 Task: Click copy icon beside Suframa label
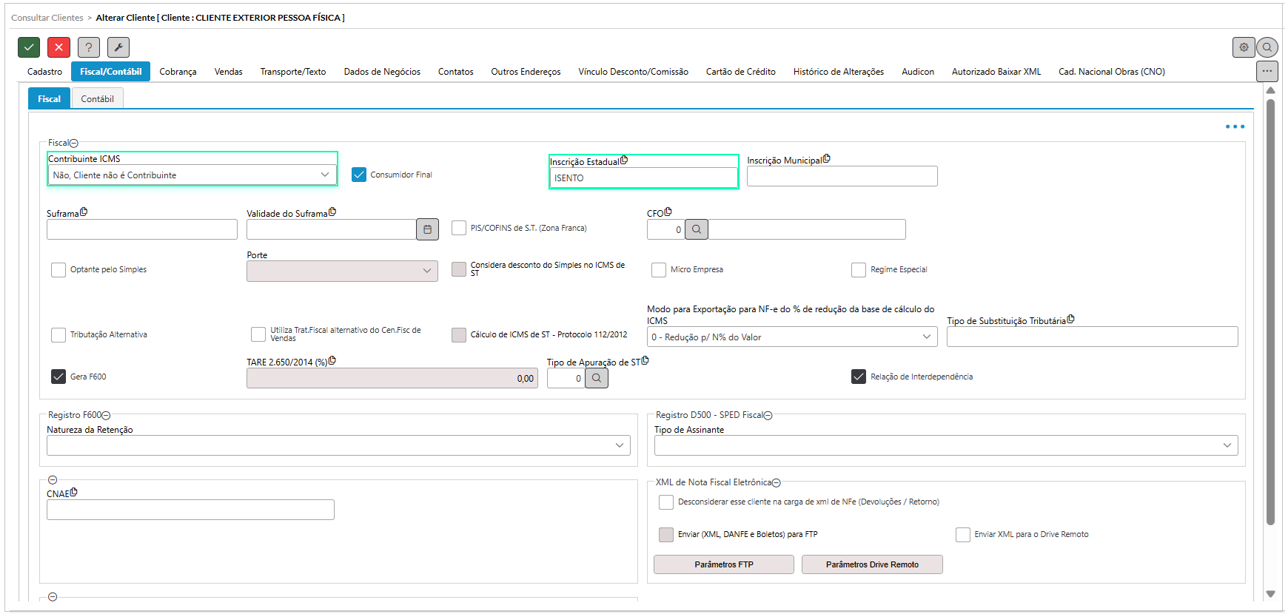pos(84,212)
